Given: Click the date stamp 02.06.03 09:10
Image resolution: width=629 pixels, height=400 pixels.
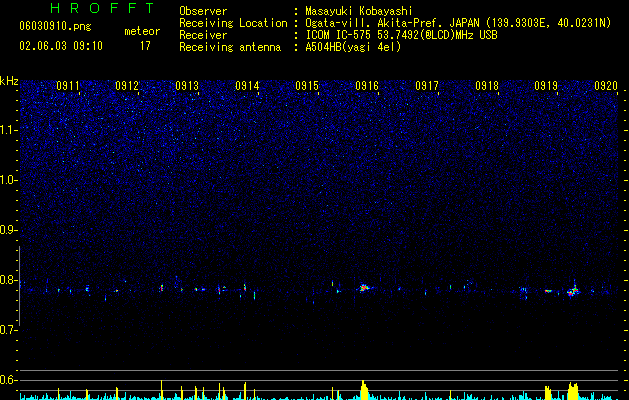Looking at the screenshot, I should [61, 46].
